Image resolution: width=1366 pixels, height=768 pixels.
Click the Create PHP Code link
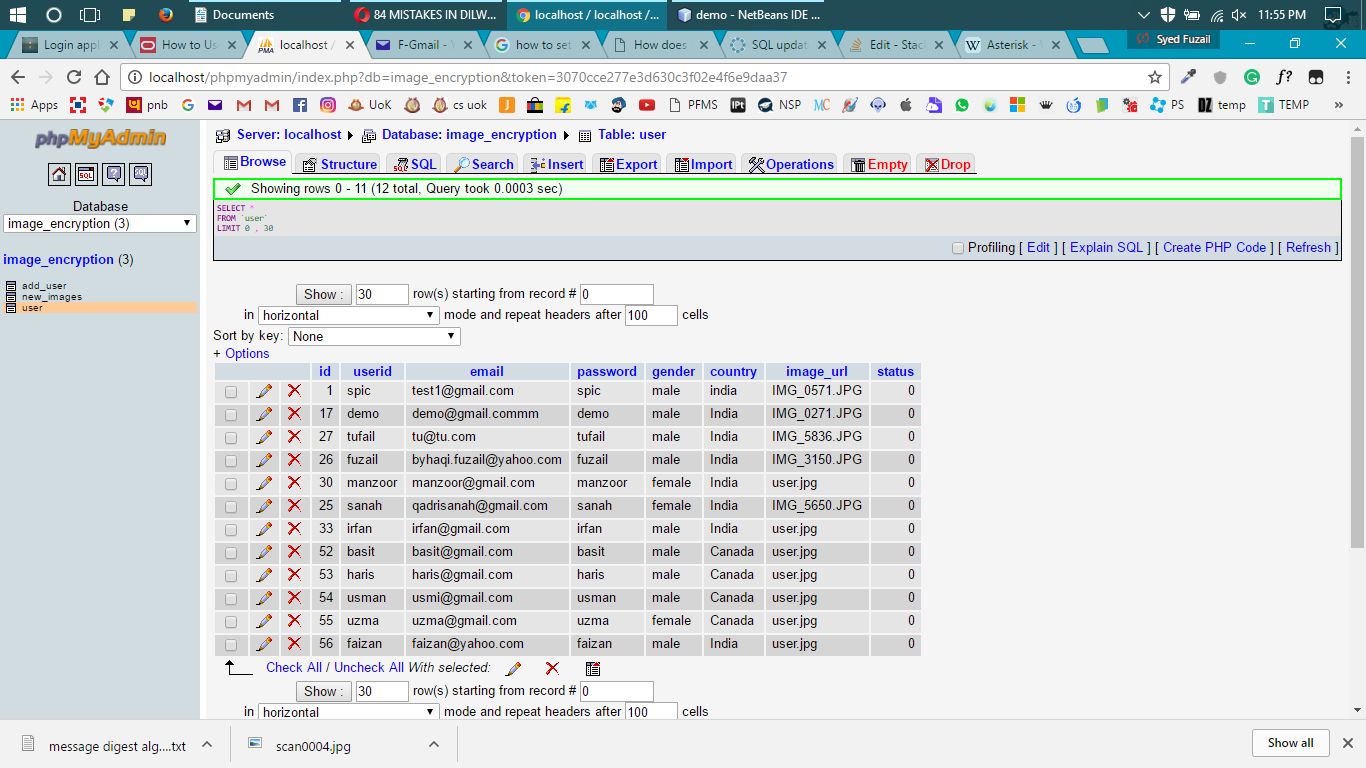pos(1214,248)
